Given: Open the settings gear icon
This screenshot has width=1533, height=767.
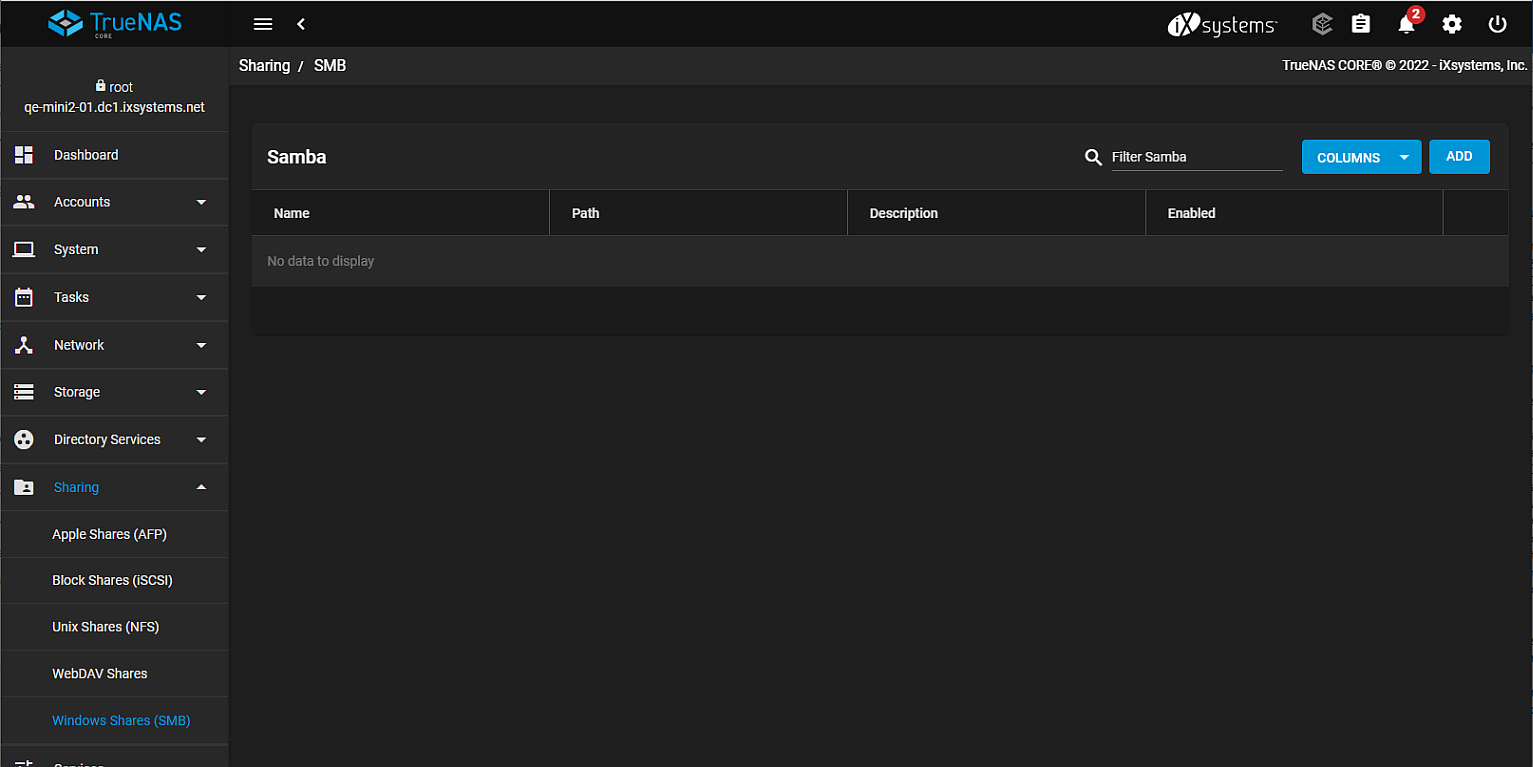Looking at the screenshot, I should pyautogui.click(x=1452, y=24).
